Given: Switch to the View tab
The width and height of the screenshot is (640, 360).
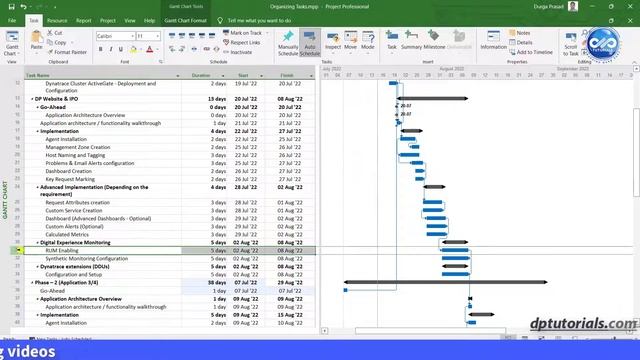Looking at the screenshot, I should [x=130, y=20].
